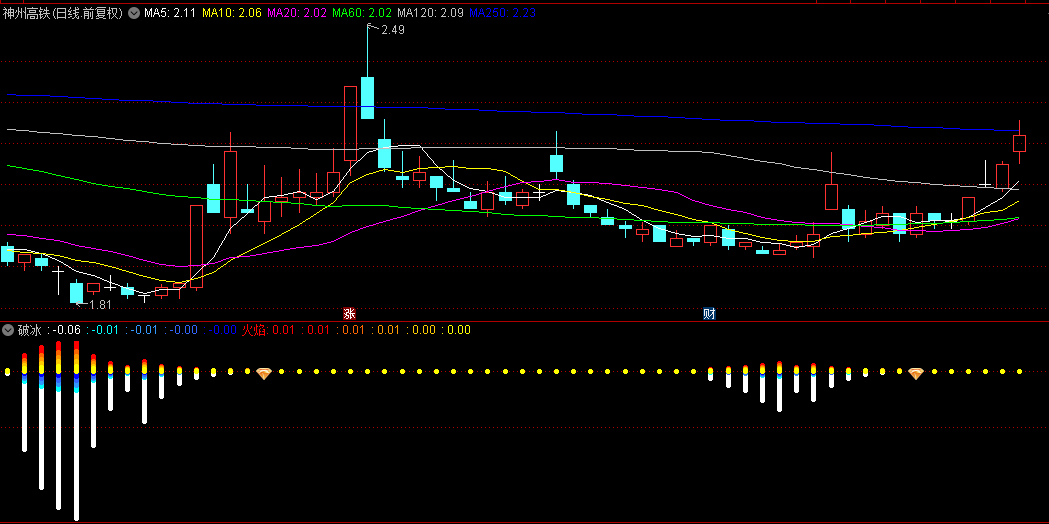Click the 破冰 indicator name
This screenshot has height=524, width=1049.
coord(29,329)
